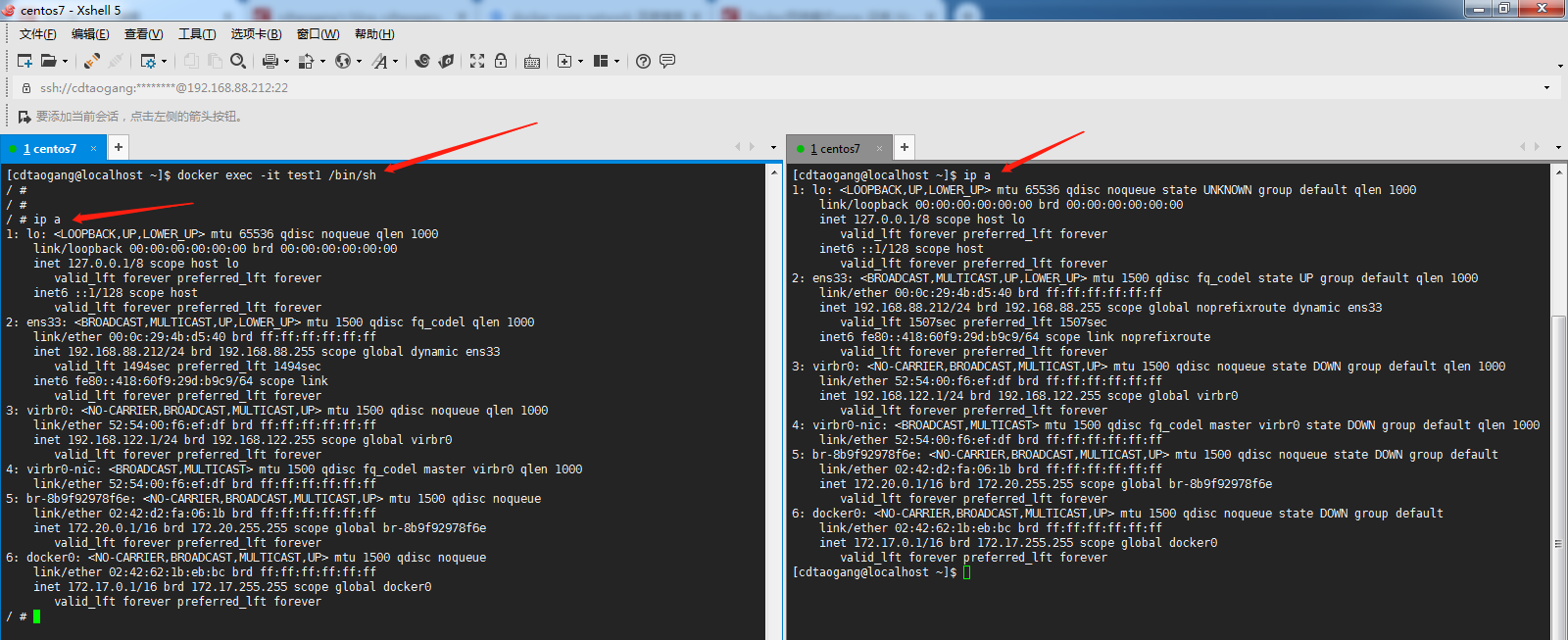Screen dimensions: 1568x640
Task: Expand the Font dropdown arrow
Action: pos(396,61)
